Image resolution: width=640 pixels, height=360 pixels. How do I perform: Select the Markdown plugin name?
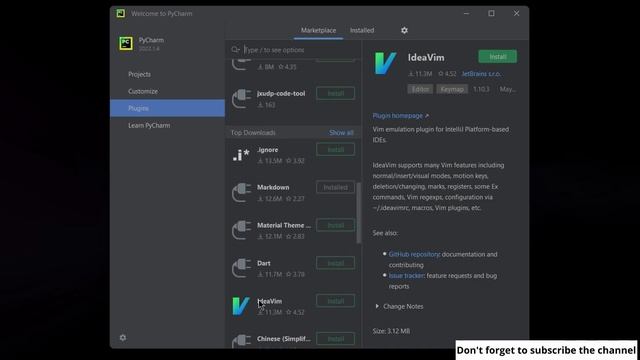pyautogui.click(x=273, y=187)
